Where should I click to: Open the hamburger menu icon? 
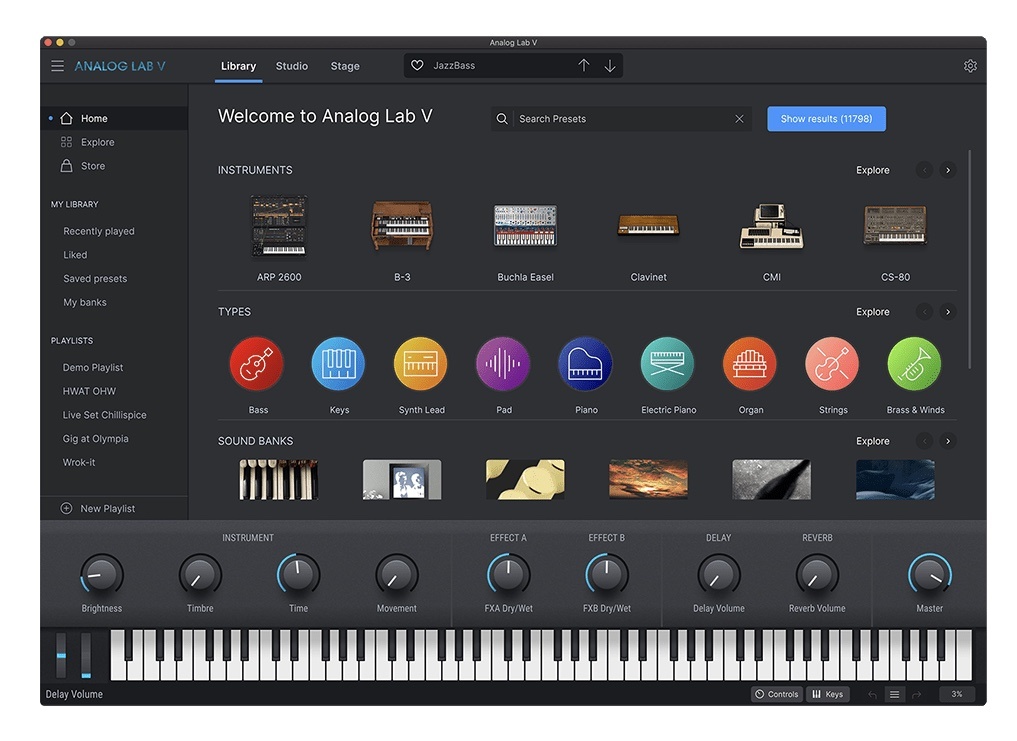[57, 66]
